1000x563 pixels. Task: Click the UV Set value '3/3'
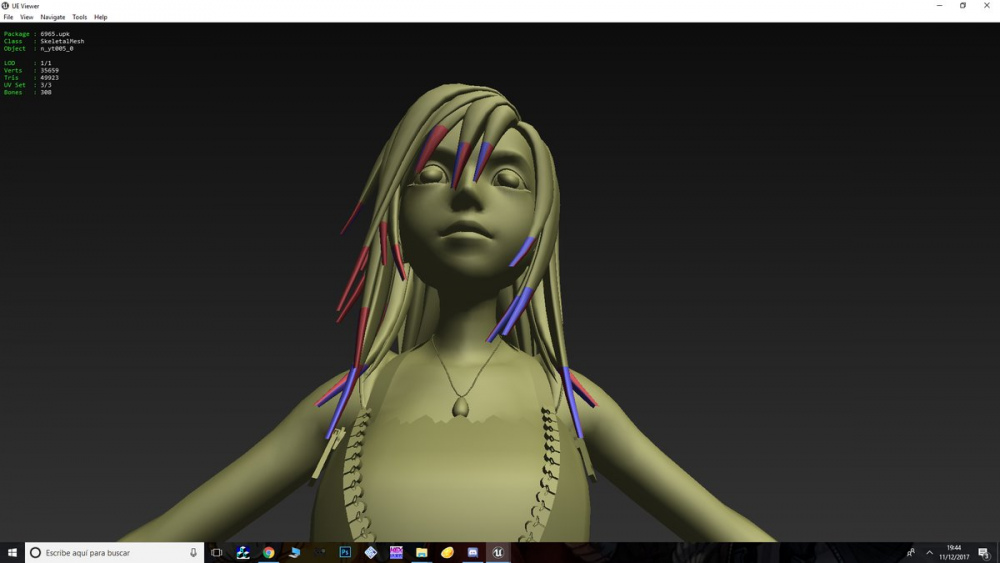[46, 85]
